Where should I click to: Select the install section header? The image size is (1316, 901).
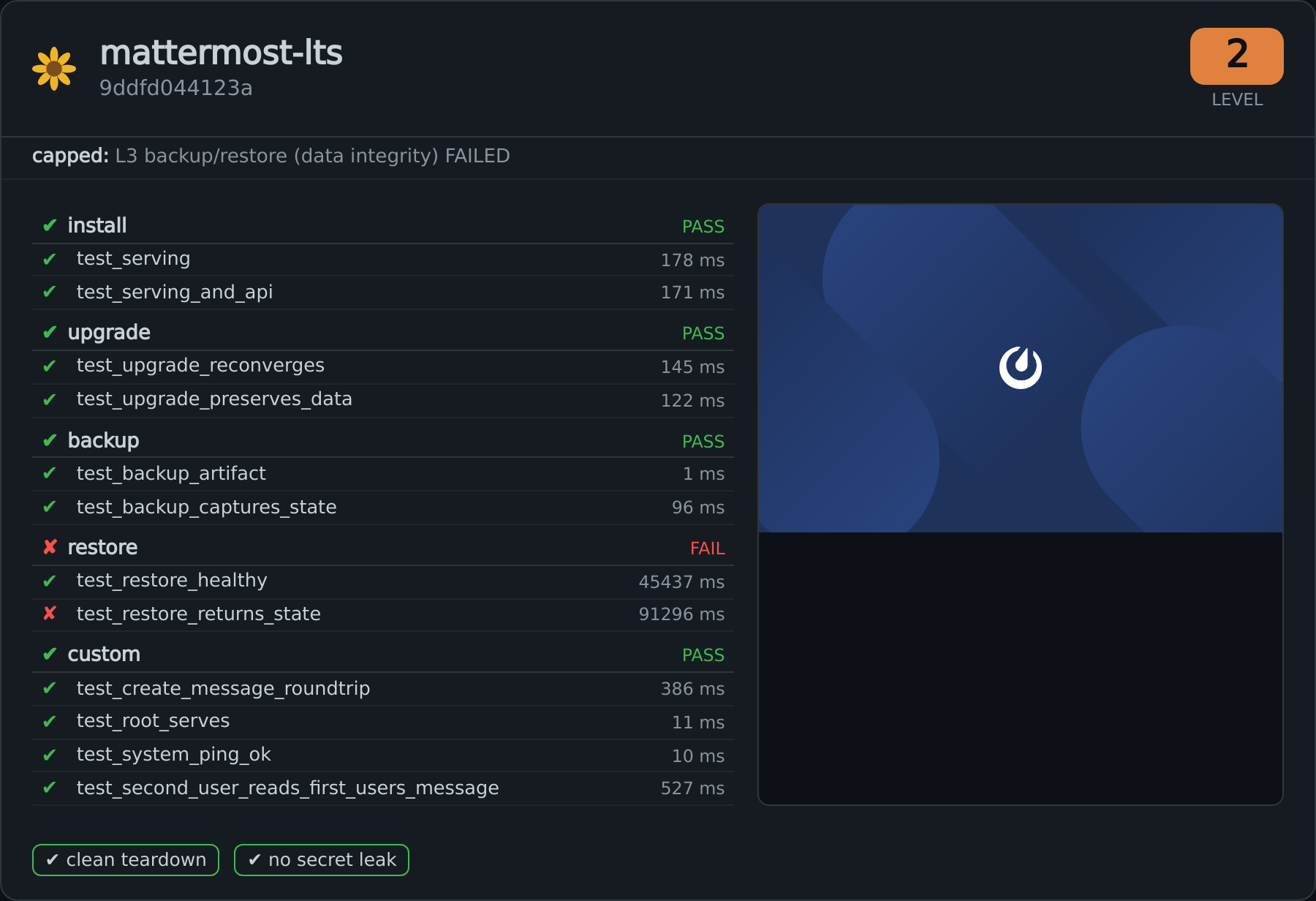(x=383, y=225)
